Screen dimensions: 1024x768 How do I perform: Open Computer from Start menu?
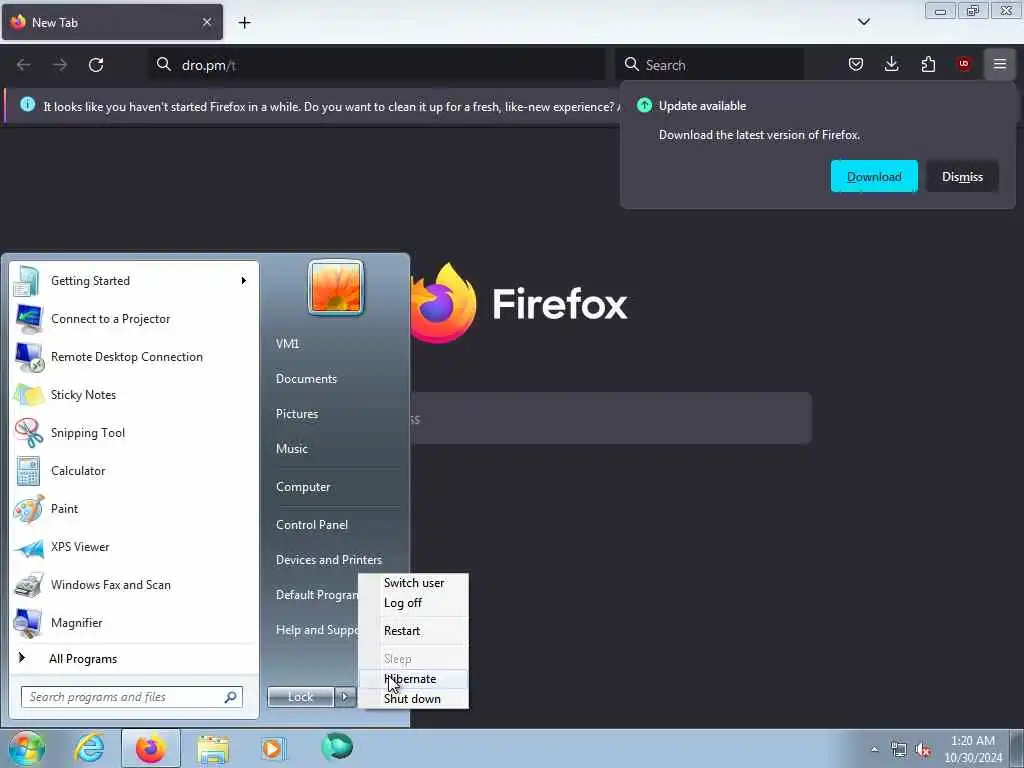[303, 487]
